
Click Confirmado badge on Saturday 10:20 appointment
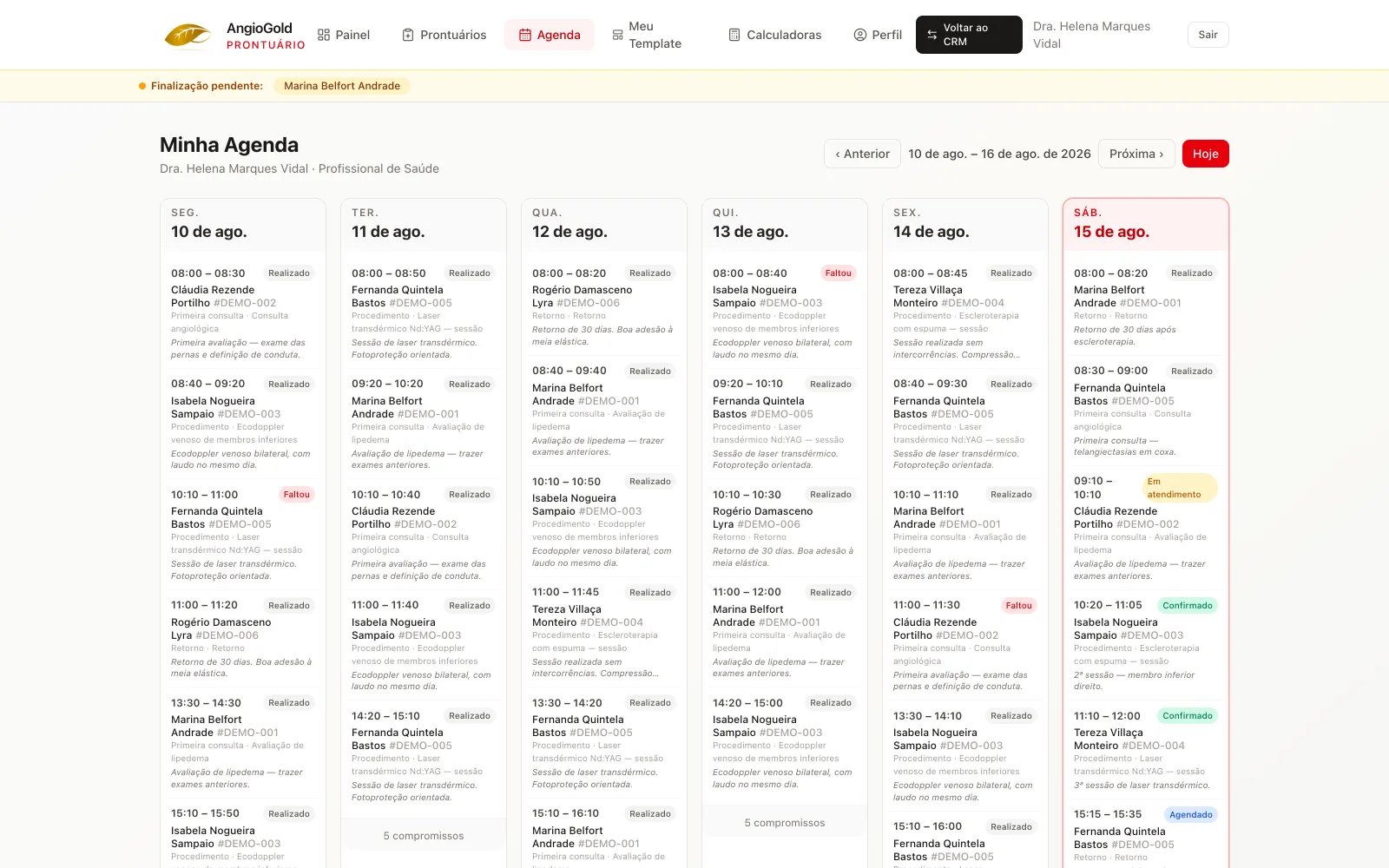[1188, 606]
